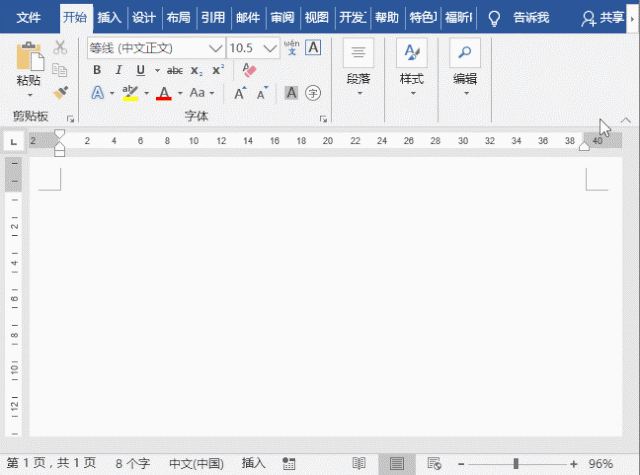
Task: Select the Format Painter brush
Action: 60,93
